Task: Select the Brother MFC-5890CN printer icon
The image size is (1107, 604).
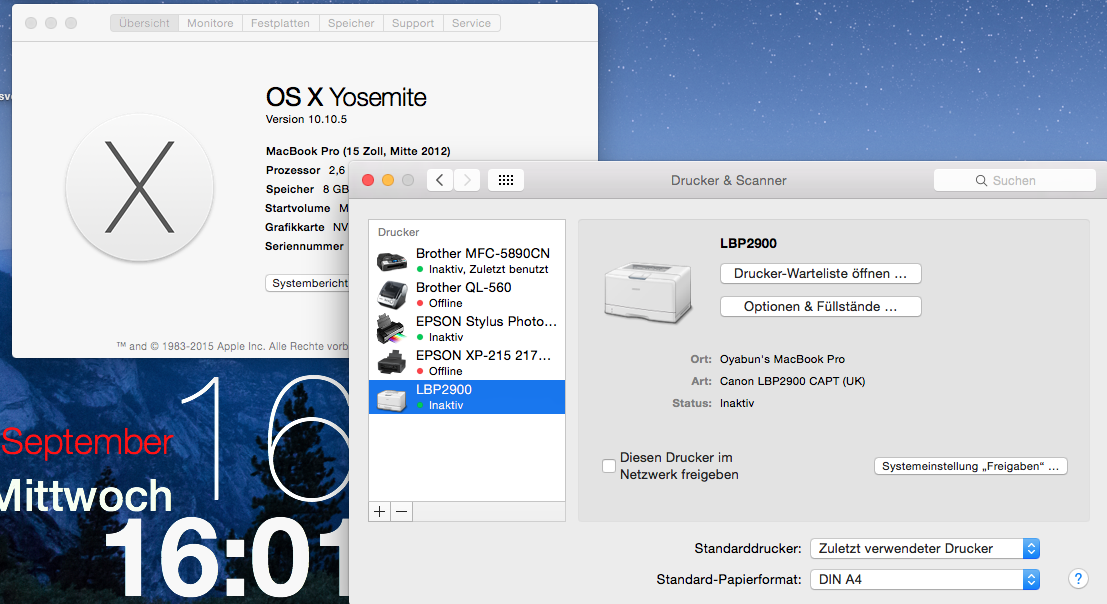Action: tap(392, 261)
